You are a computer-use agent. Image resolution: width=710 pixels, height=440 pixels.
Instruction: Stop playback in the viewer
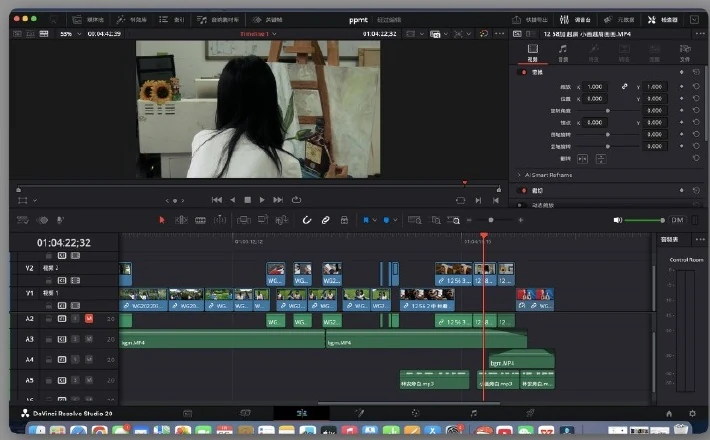pyautogui.click(x=247, y=200)
